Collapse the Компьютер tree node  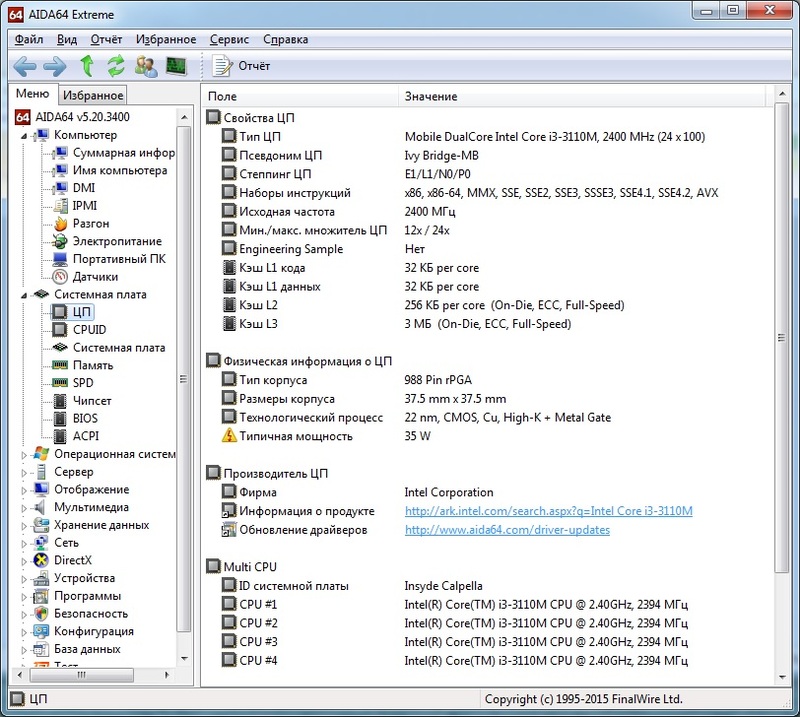(x=24, y=136)
